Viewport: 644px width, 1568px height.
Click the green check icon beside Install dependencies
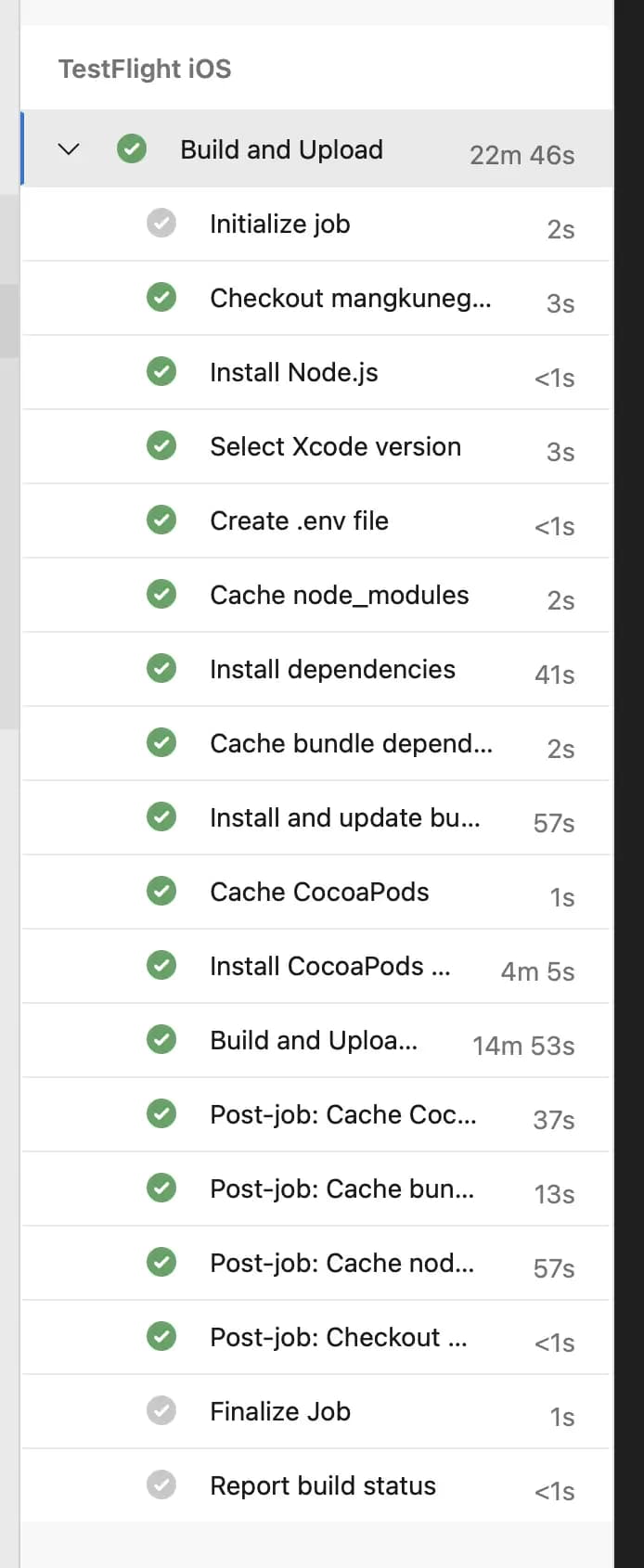(x=161, y=668)
